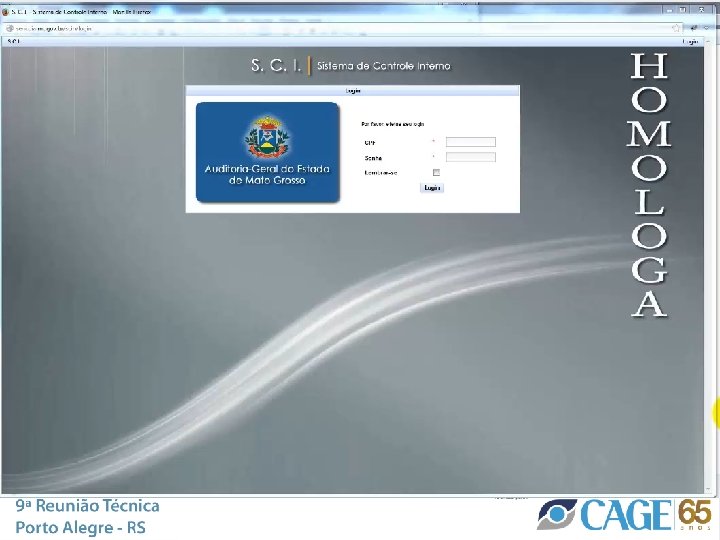Click the site identity globe icon

coord(10,28)
